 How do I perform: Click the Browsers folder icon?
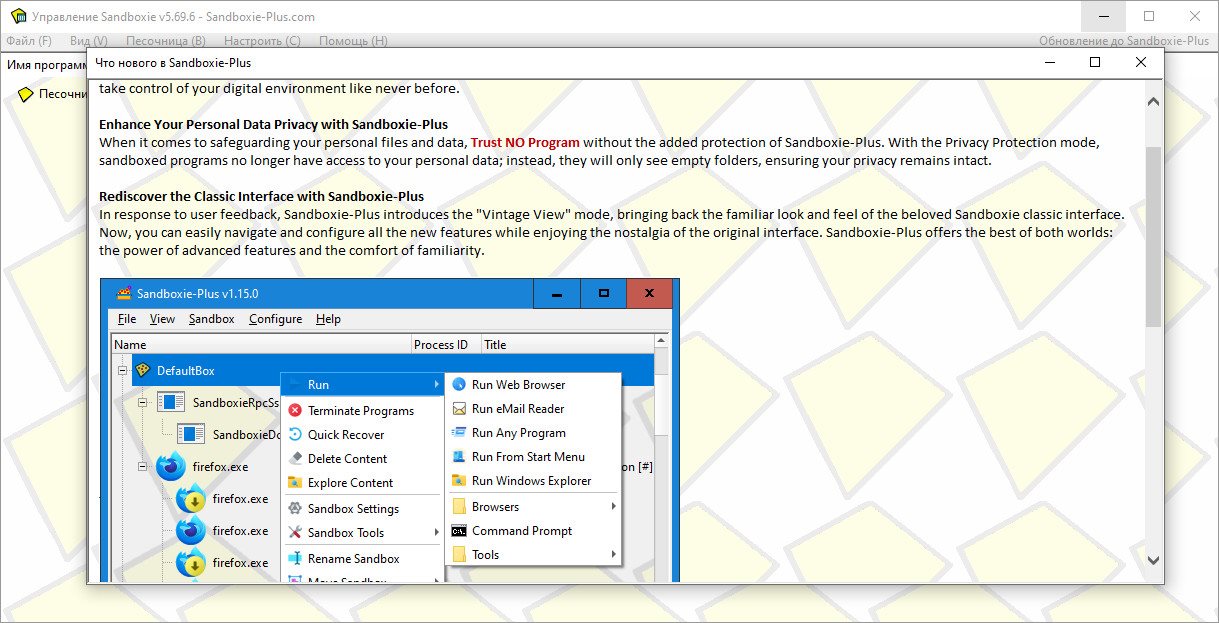pyautogui.click(x=459, y=506)
